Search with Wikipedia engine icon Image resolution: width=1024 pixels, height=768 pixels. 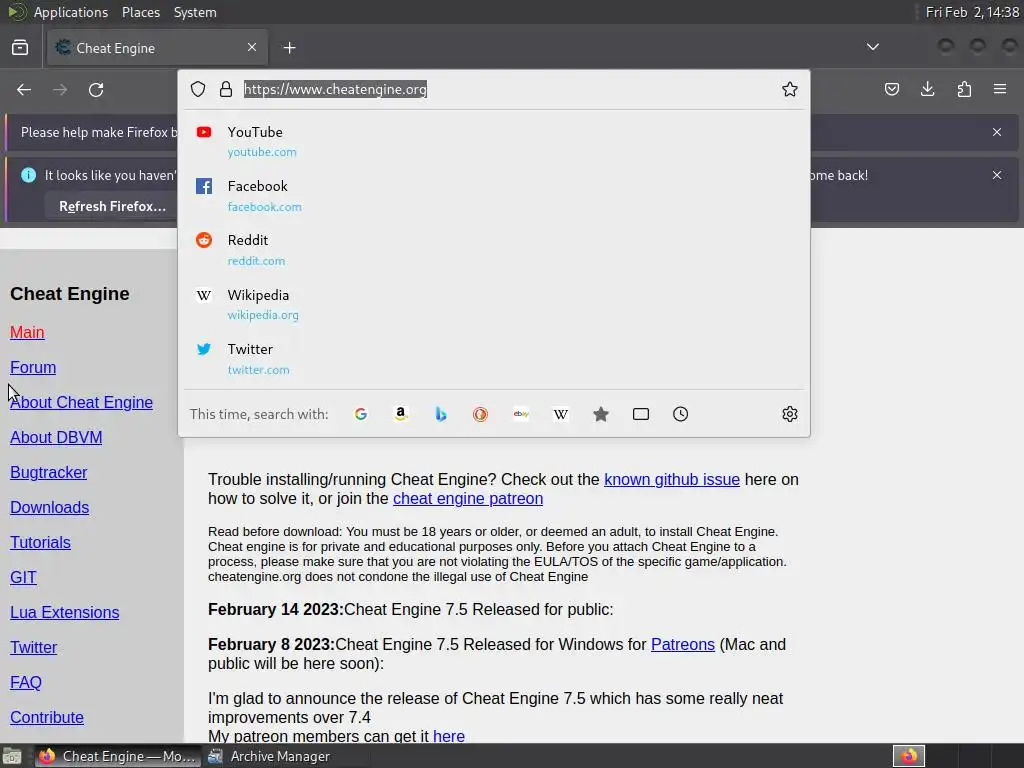click(x=561, y=414)
